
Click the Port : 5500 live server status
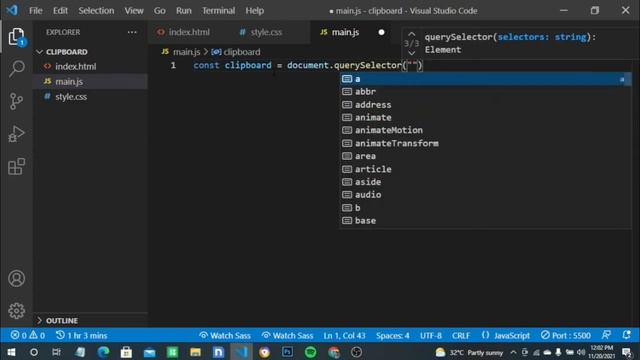coord(566,336)
